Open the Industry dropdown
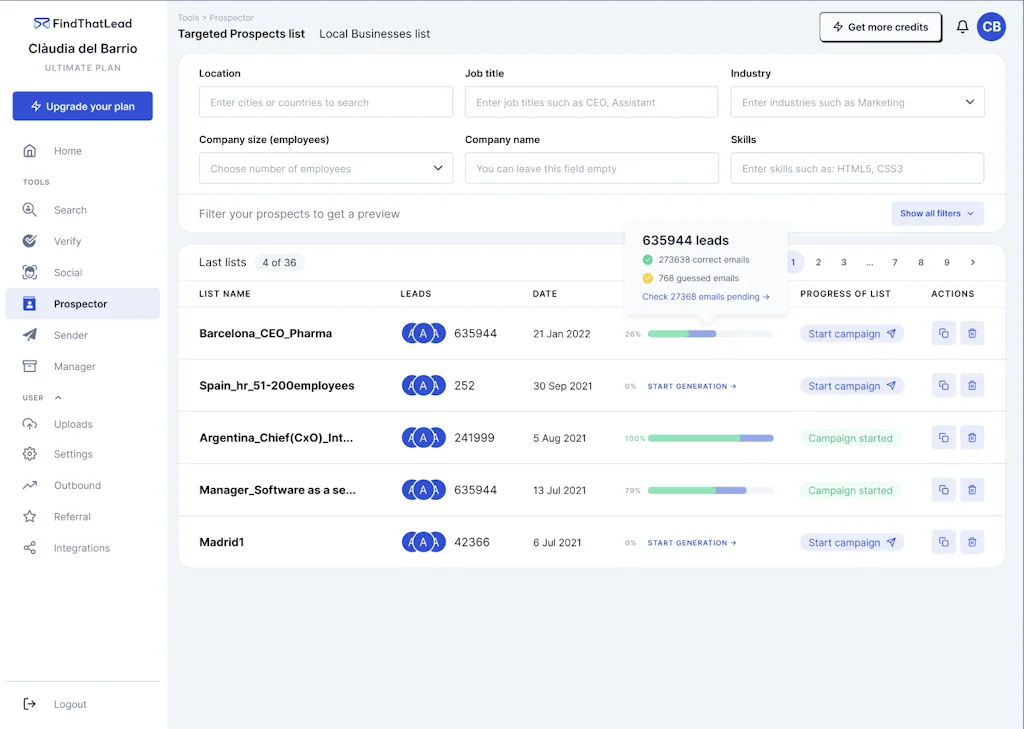This screenshot has width=1024, height=729. coord(857,102)
